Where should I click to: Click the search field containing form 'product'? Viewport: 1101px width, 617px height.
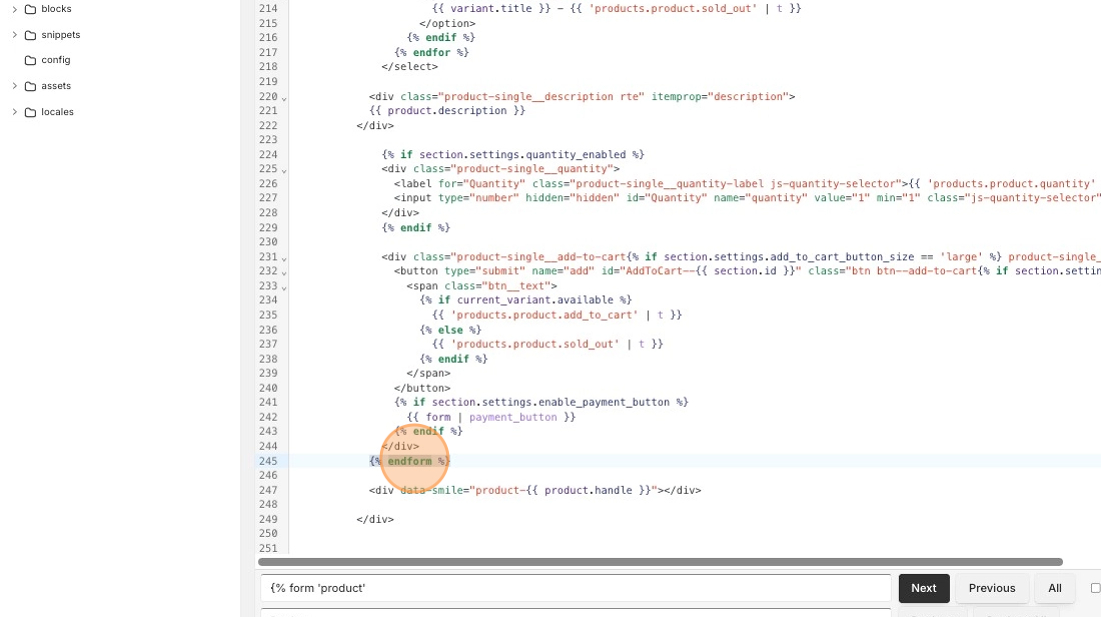pos(575,588)
